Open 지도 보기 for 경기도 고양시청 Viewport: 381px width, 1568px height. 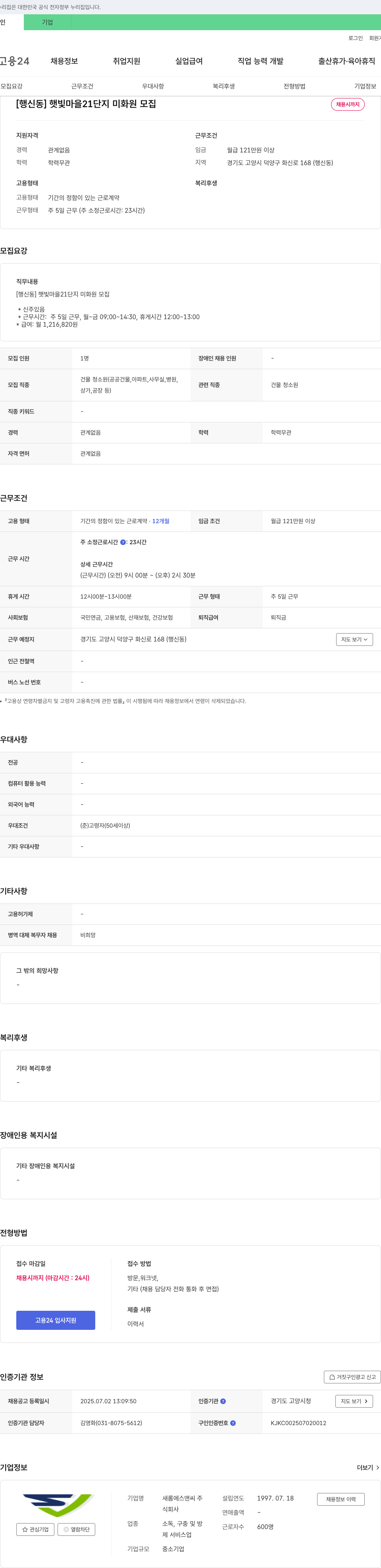click(x=354, y=1401)
